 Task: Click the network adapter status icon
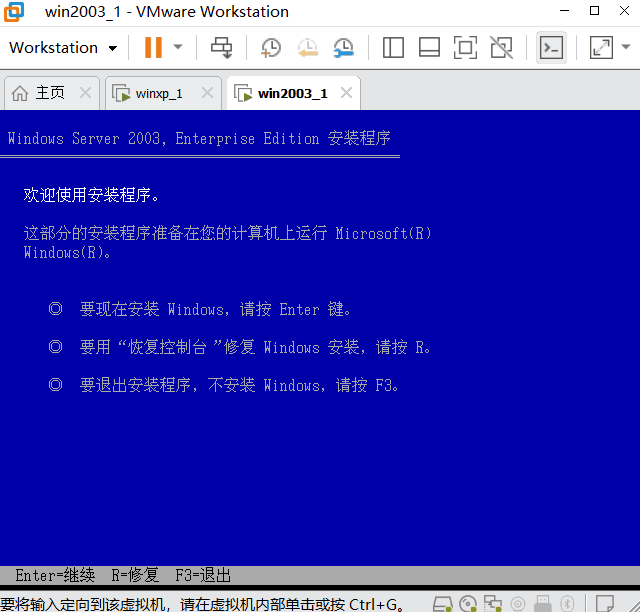pos(493,603)
